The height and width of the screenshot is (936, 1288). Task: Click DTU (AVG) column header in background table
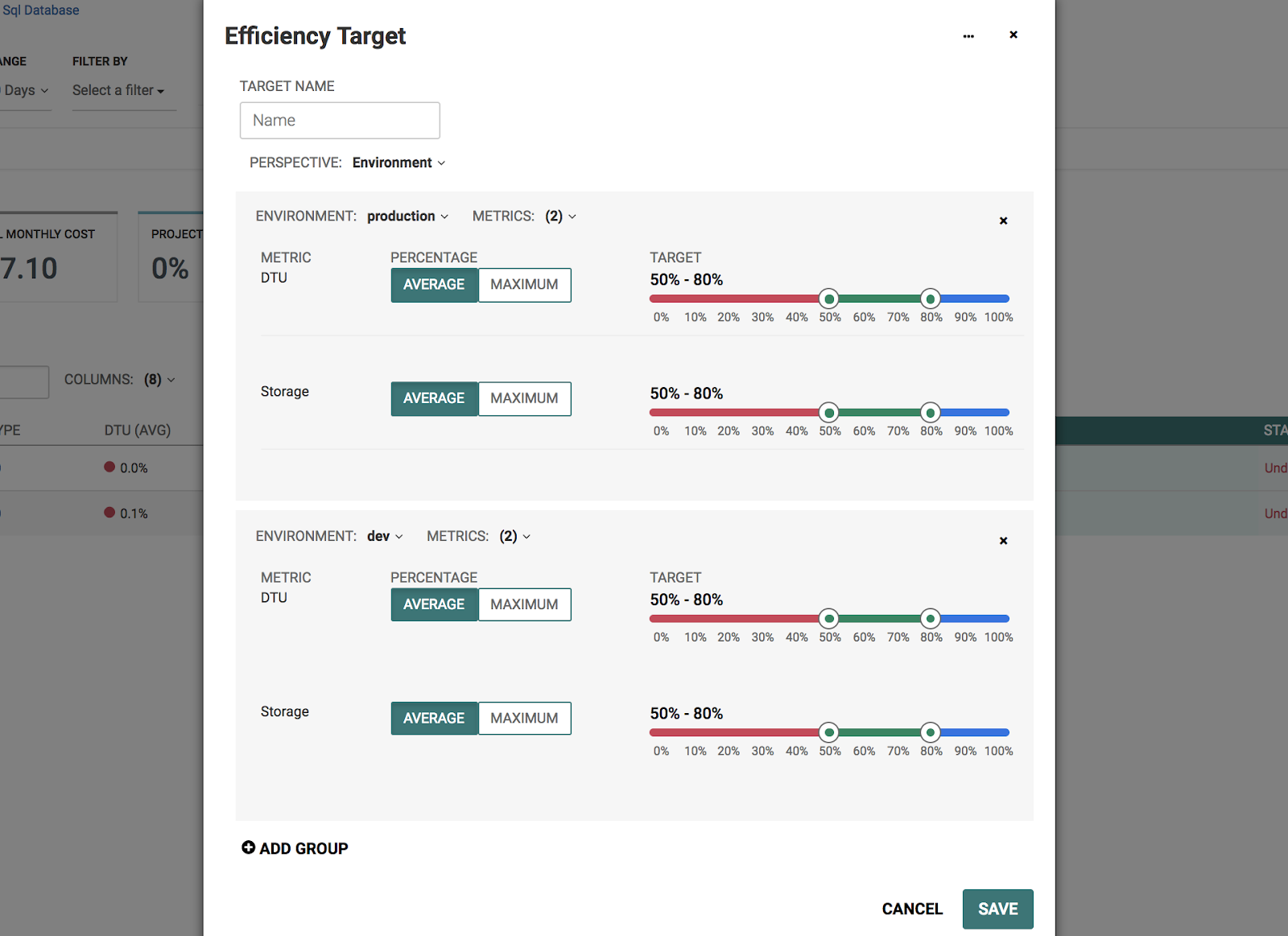pyautogui.click(x=138, y=431)
